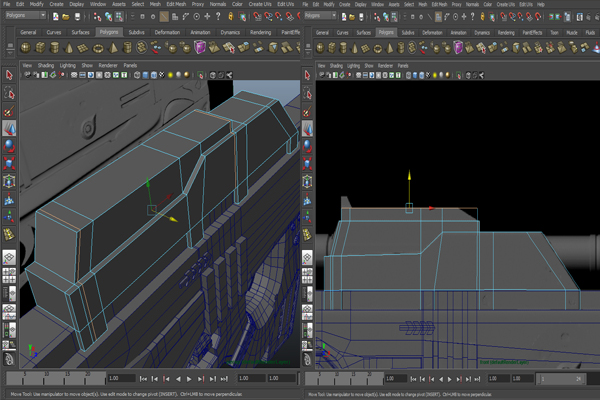Click Play forwards button in right window
This screenshot has width=600, height=400.
[x=450, y=379]
